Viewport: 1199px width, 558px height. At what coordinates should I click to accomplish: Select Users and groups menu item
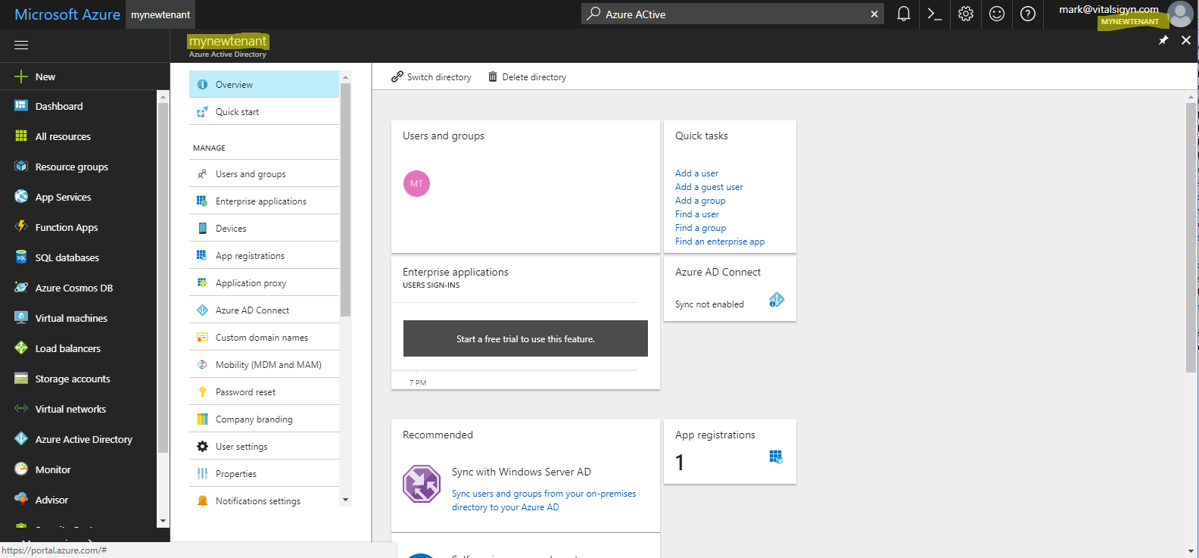(250, 174)
